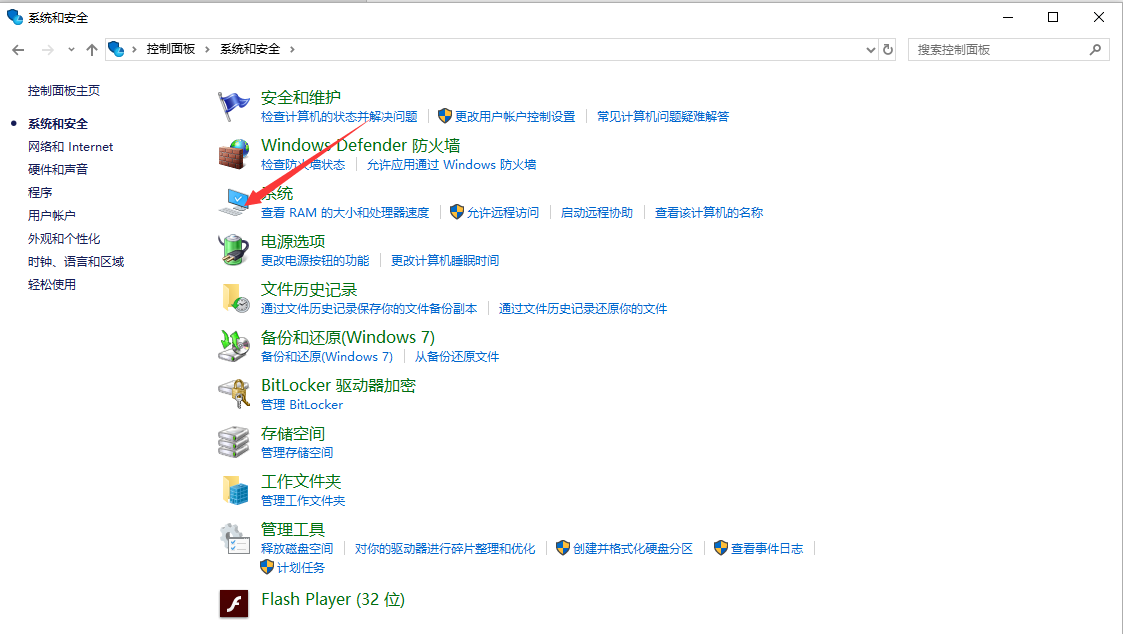Viewport: 1123px width, 634px height.
Task: Open the recent locations dropdown beside the forward arrow
Action: 70,49
